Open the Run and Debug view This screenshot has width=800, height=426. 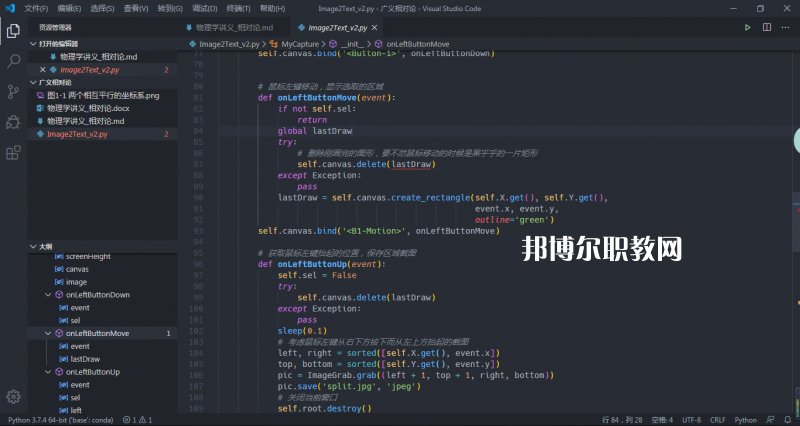point(13,121)
